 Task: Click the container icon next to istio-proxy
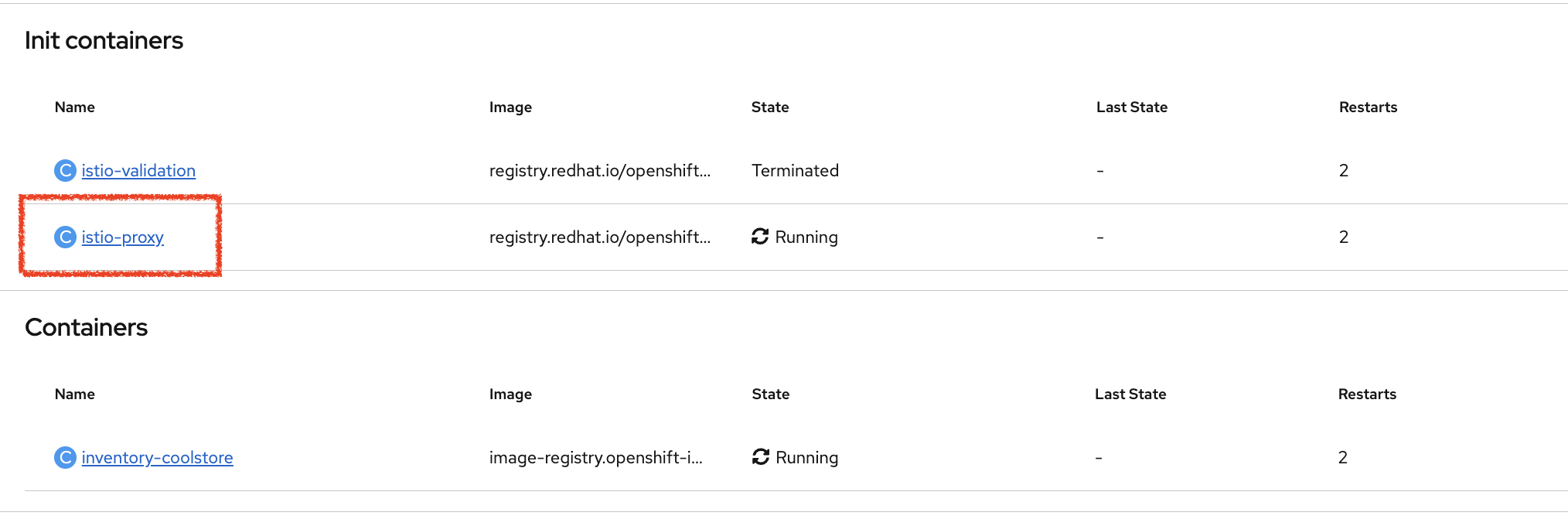[x=65, y=237]
